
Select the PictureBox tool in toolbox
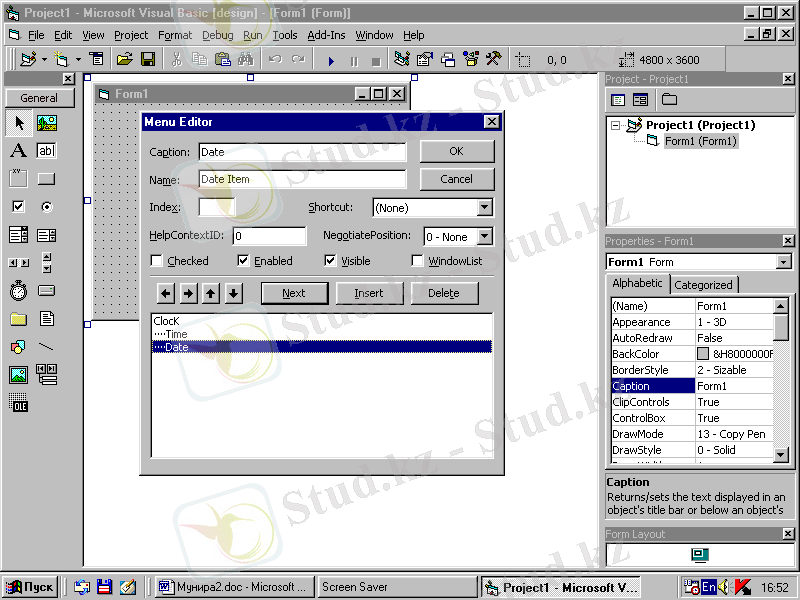pos(46,123)
